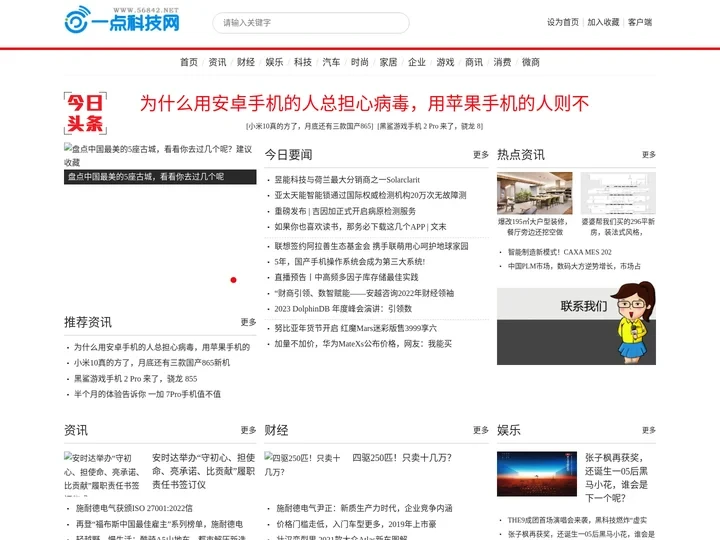Click 加入收藏 link
720x540 pixels.
click(603, 22)
